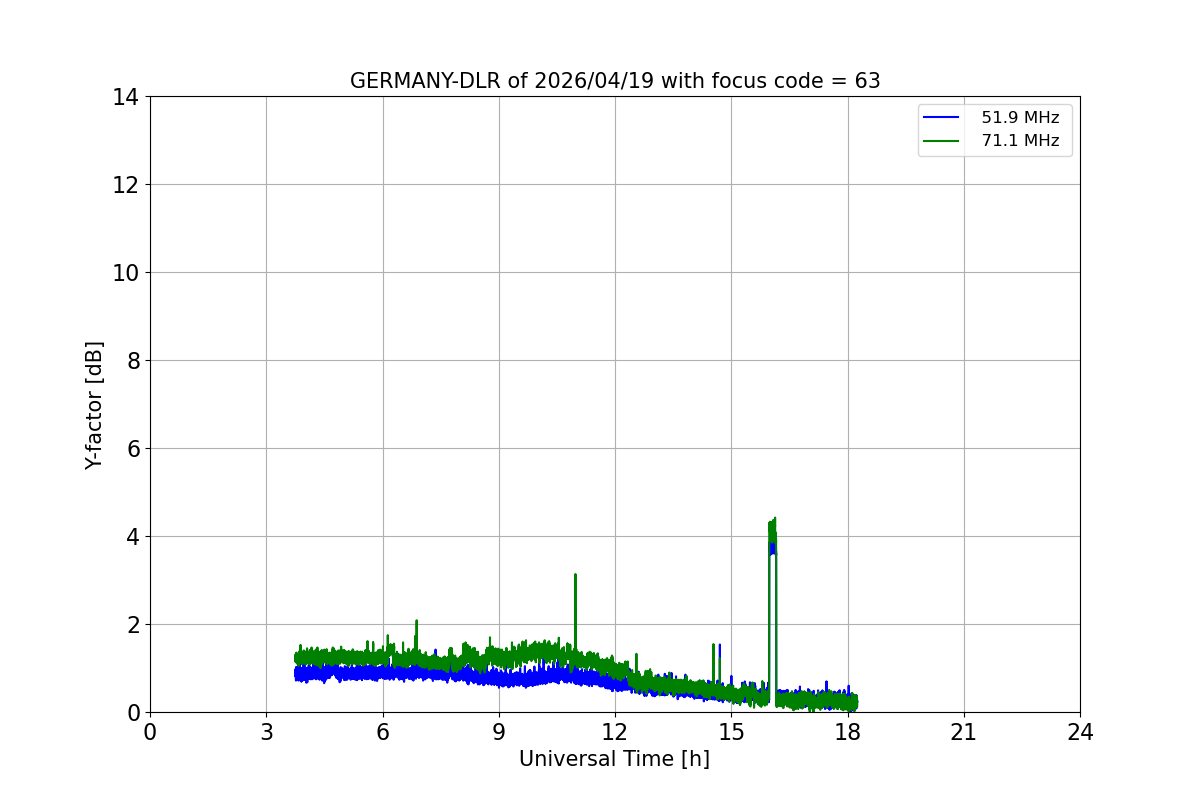This screenshot has height=800, width=1200.
Task: Click the plot title mentioning GERMANY-DLR
Action: 615,81
